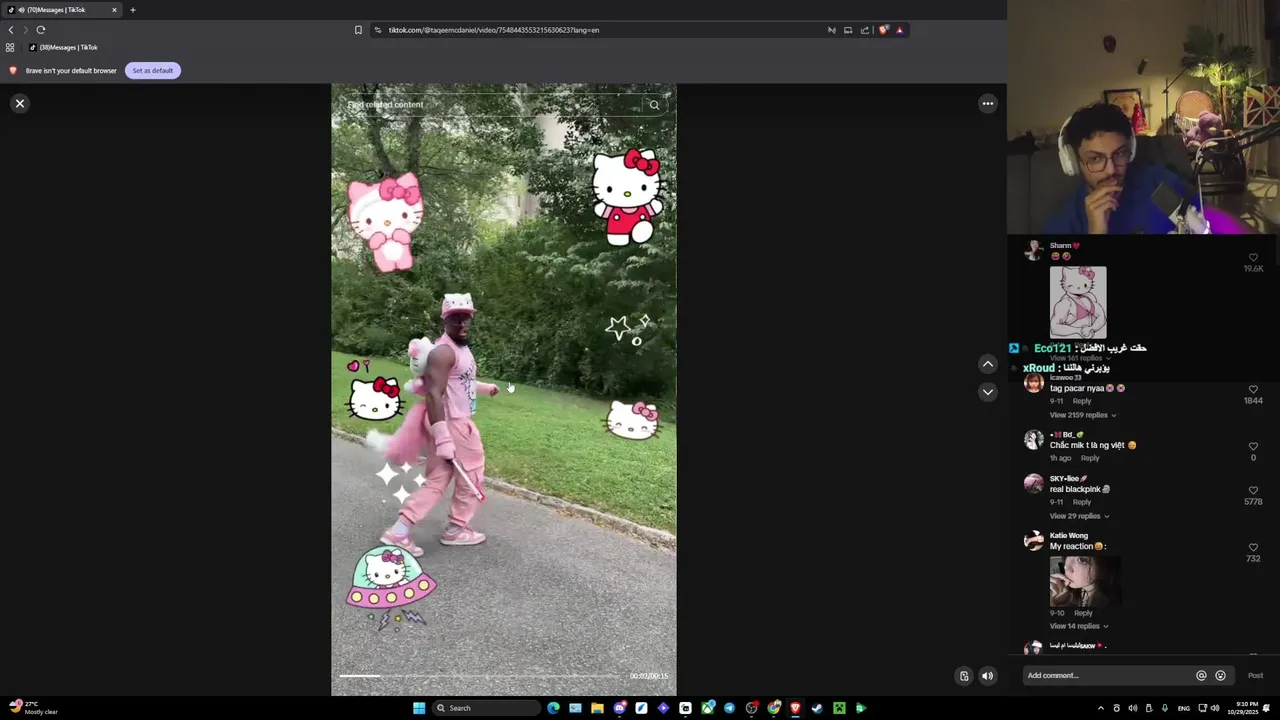This screenshot has width=1280, height=720.
Task: Bookmark this page
Action: [358, 30]
